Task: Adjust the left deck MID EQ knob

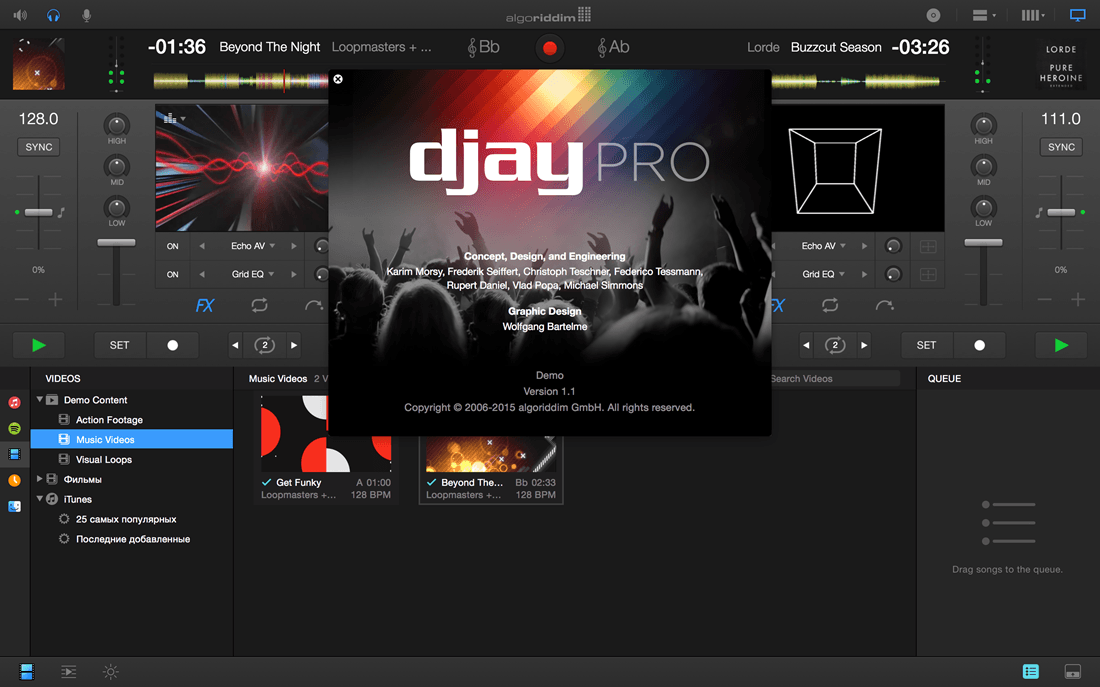Action: coord(116,166)
